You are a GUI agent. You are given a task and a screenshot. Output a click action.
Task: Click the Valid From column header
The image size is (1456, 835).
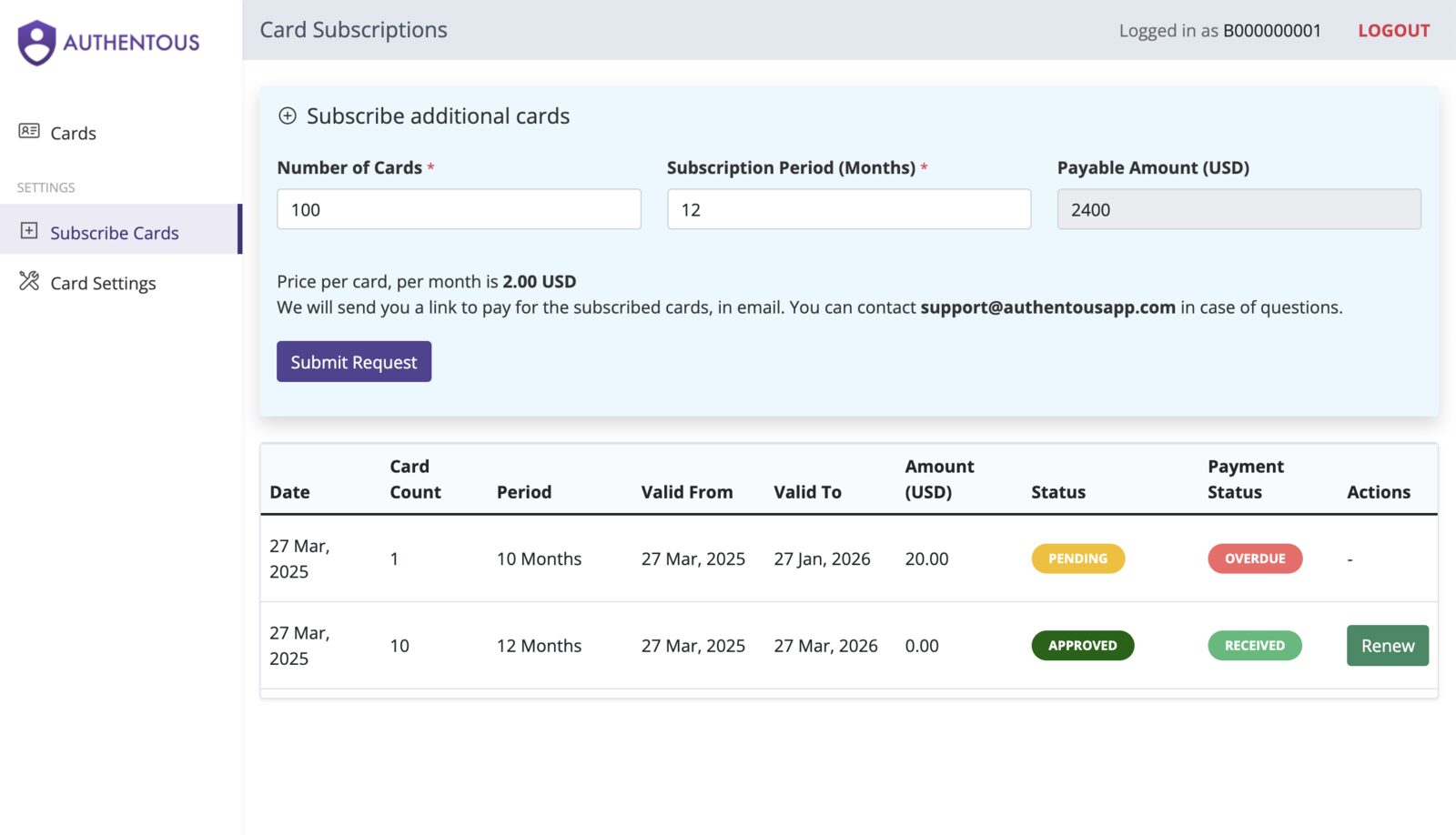(x=687, y=492)
